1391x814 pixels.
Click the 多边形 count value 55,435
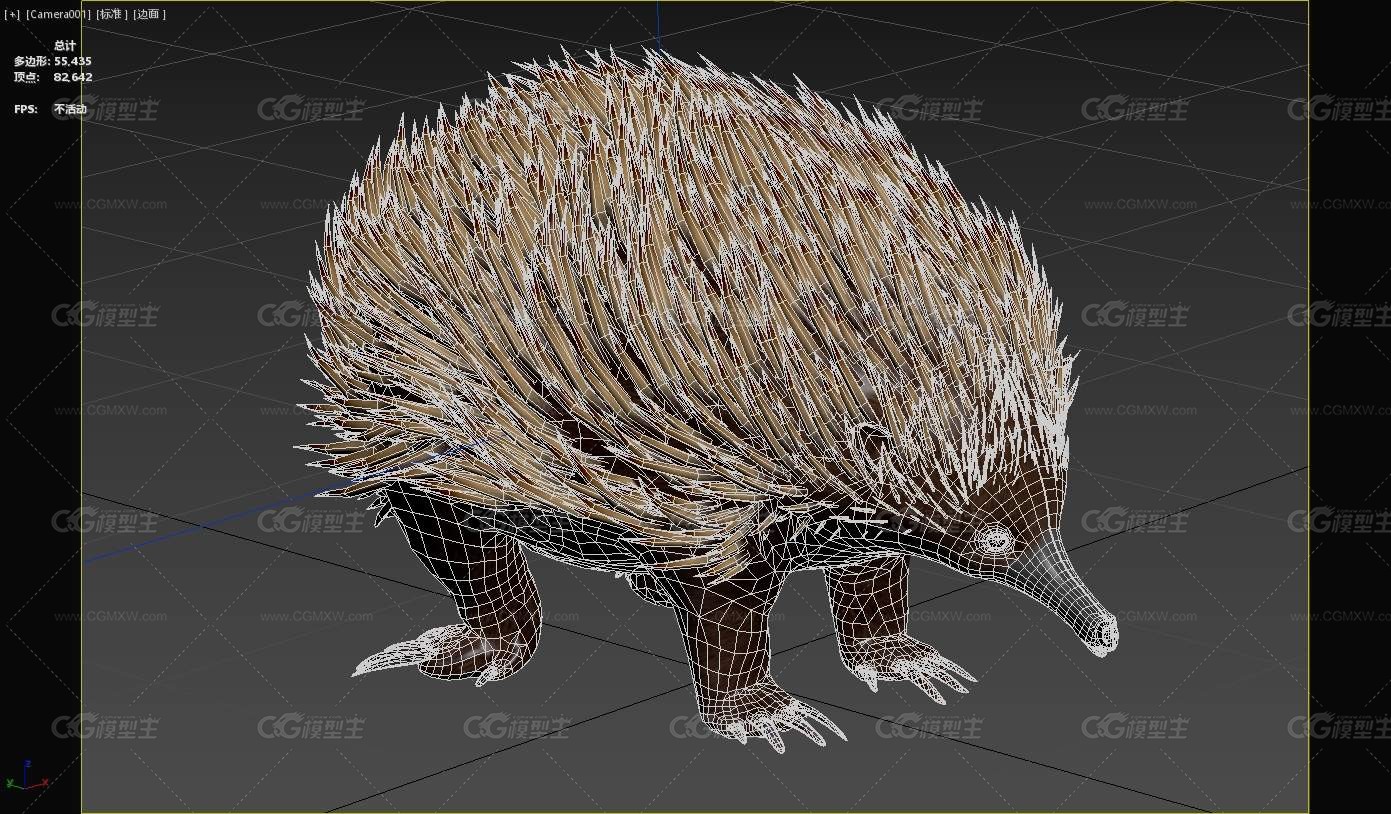[73, 61]
